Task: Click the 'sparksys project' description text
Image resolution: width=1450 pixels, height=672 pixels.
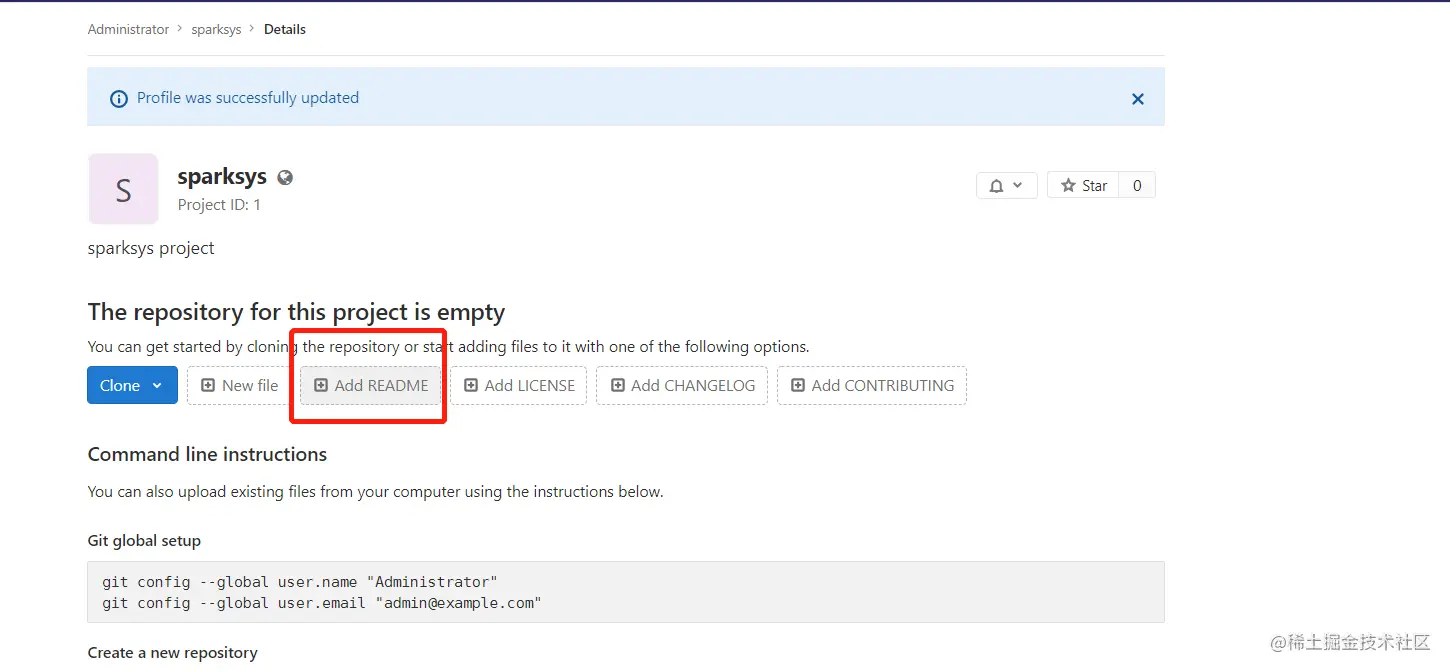Action: click(151, 248)
